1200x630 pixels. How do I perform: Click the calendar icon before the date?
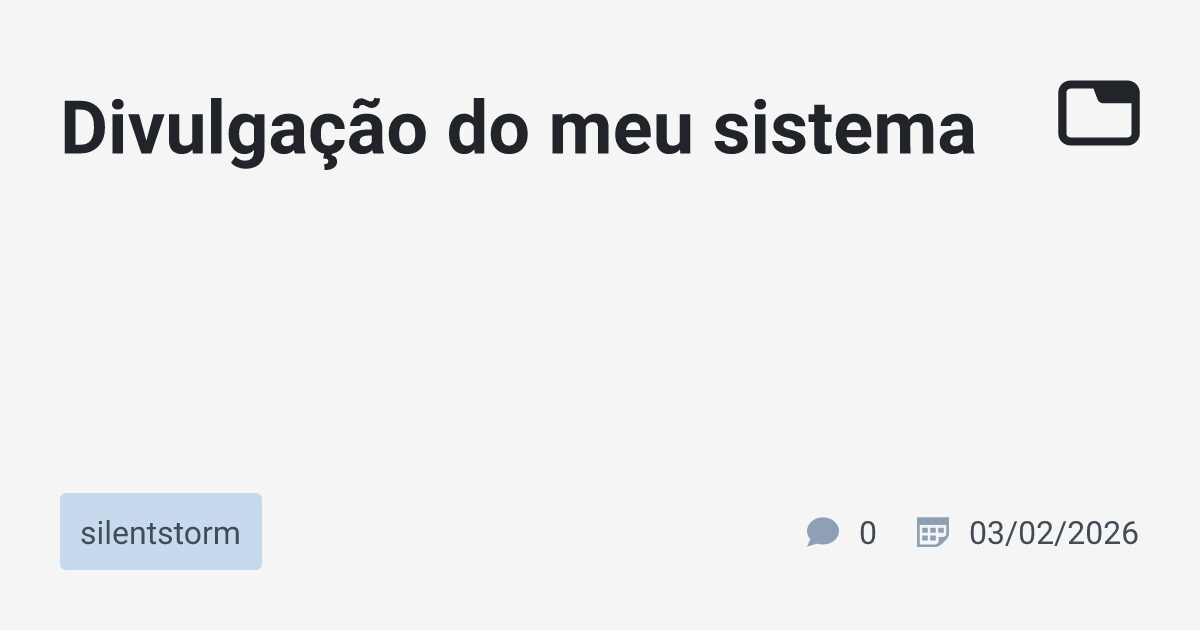click(x=932, y=532)
